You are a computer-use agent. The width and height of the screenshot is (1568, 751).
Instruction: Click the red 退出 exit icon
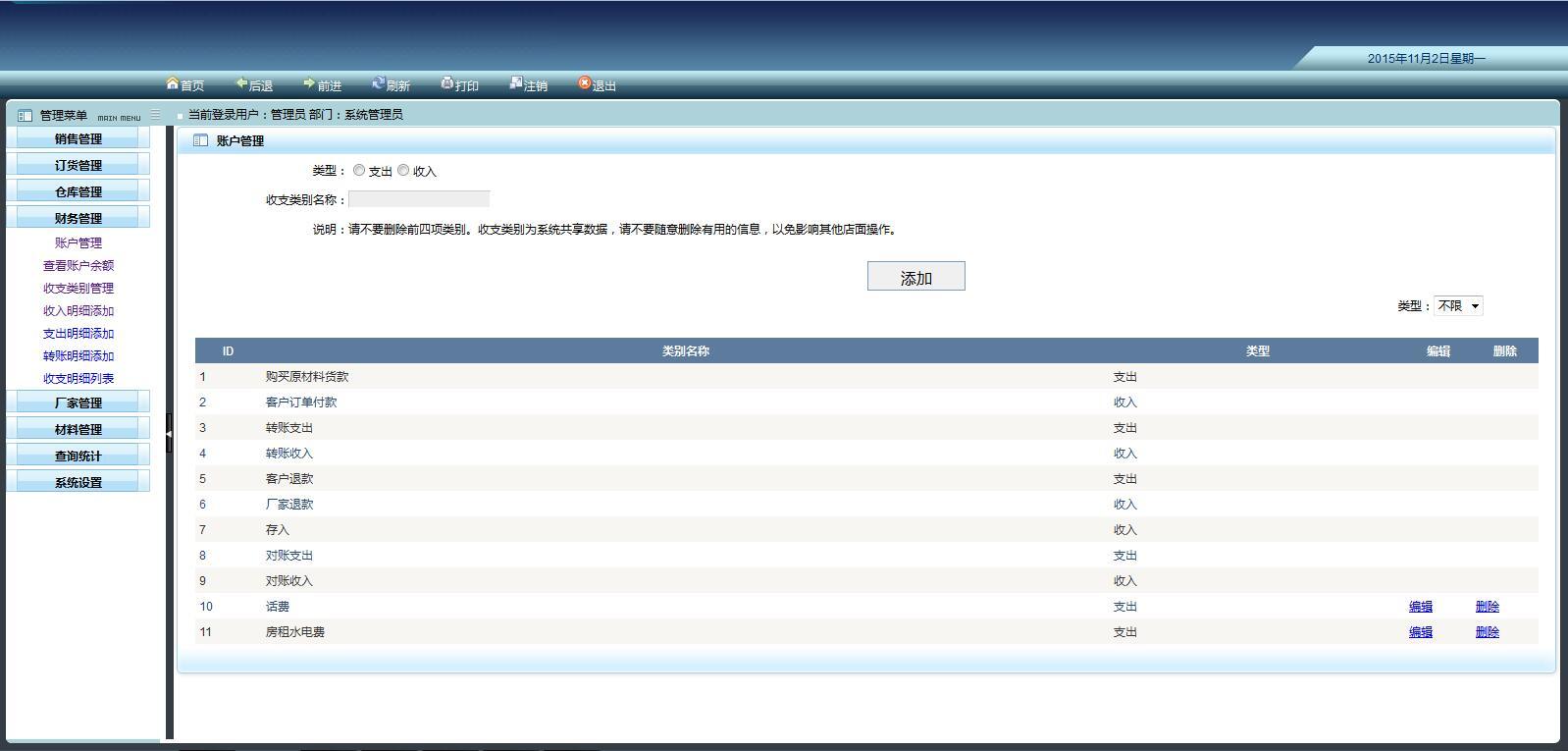584,84
